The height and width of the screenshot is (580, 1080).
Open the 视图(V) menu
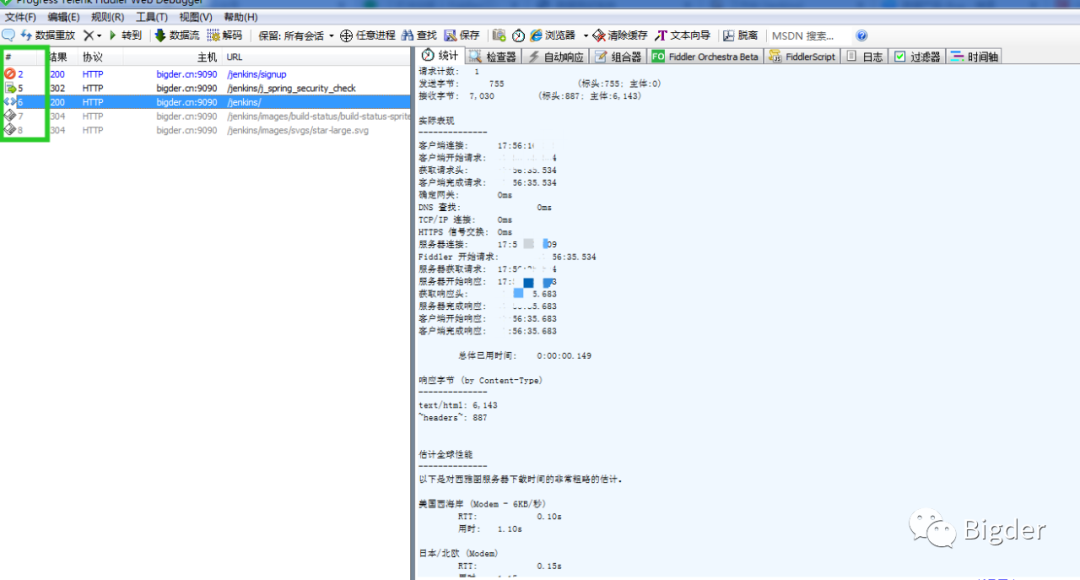coord(196,17)
